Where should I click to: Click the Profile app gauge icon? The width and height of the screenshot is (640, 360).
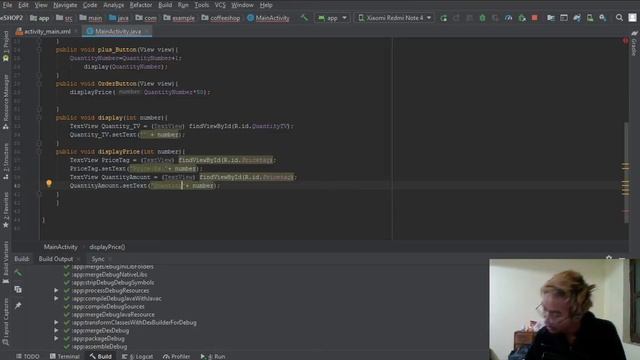coord(508,18)
